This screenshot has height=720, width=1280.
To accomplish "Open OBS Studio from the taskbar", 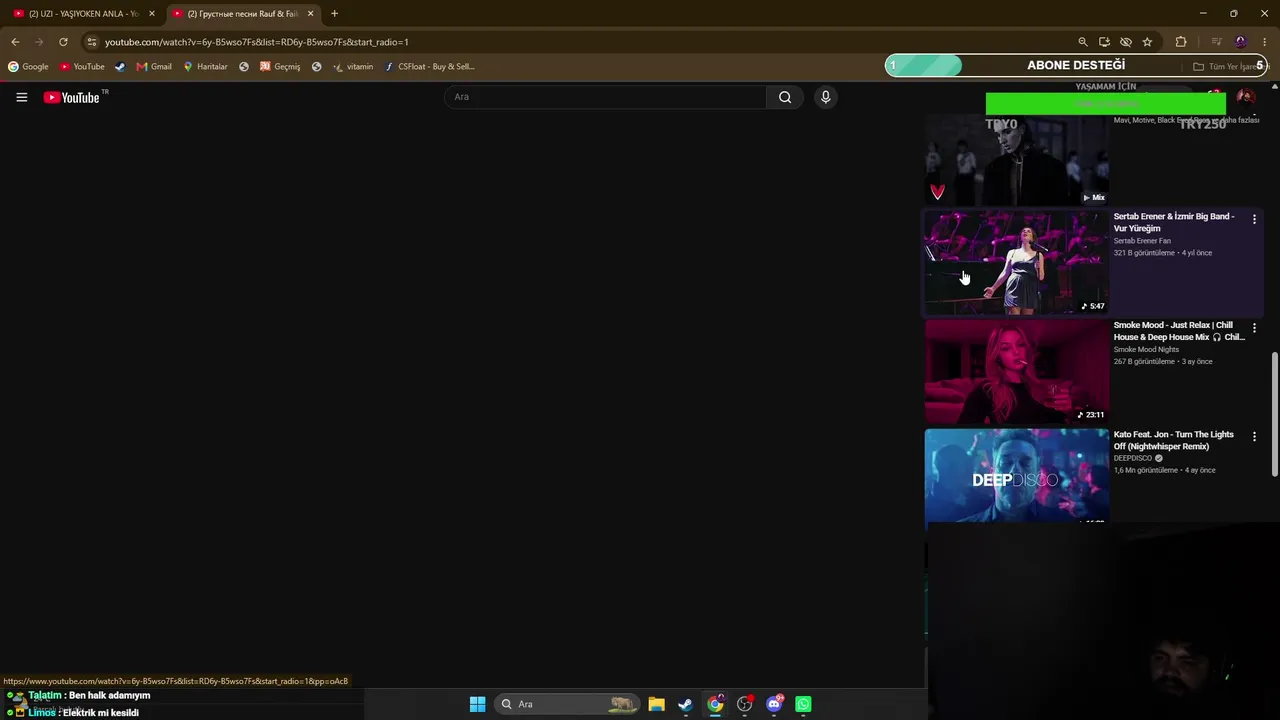I will click(744, 704).
